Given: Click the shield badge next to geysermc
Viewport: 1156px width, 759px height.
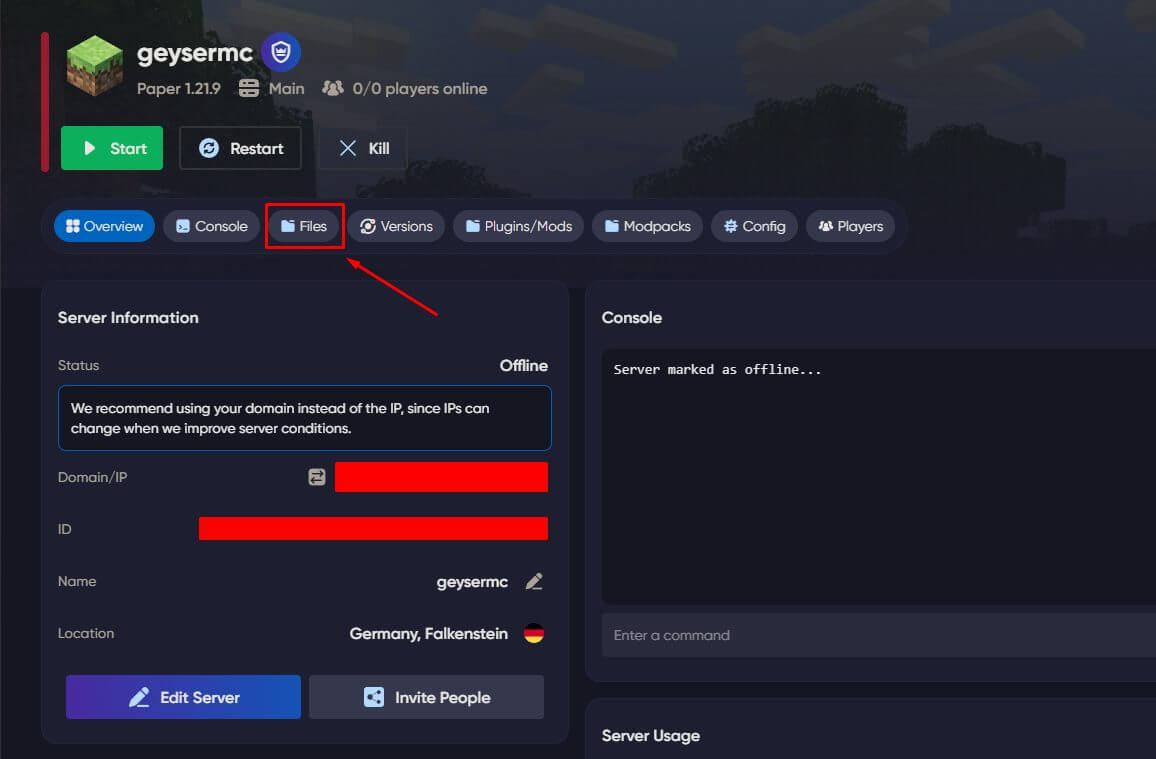Looking at the screenshot, I should tap(280, 51).
